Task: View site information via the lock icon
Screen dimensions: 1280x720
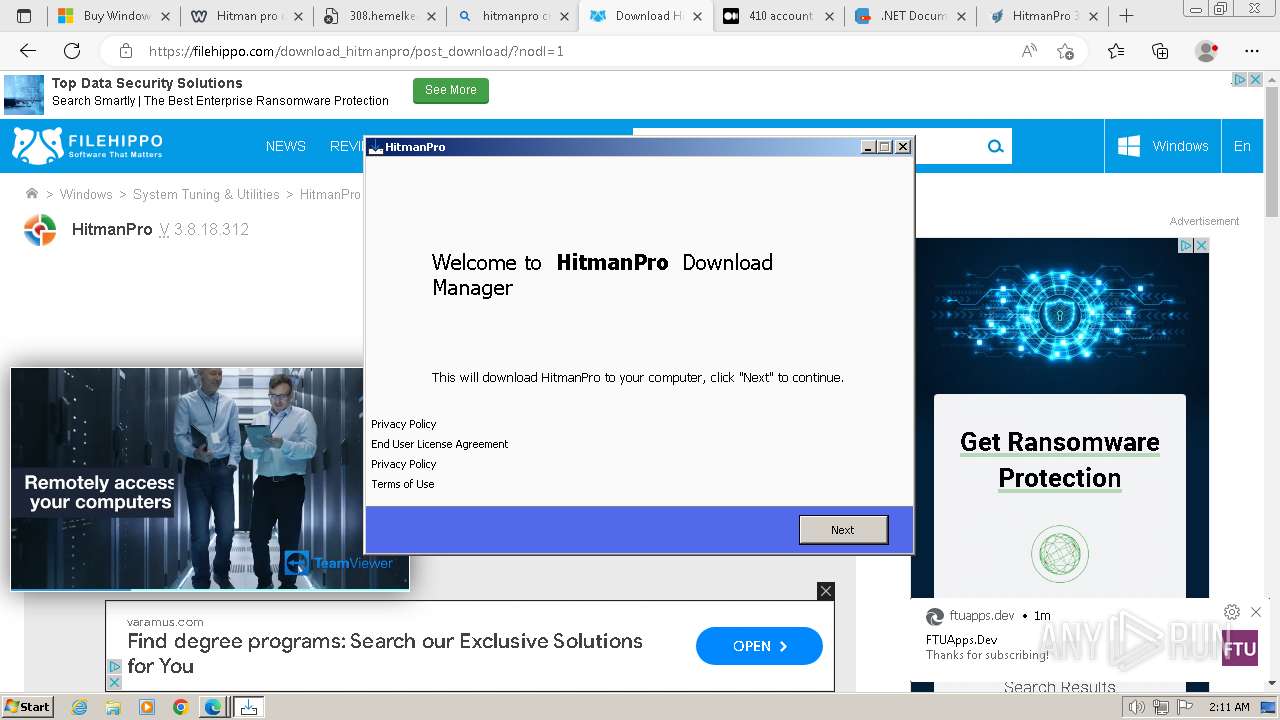Action: [x=125, y=51]
